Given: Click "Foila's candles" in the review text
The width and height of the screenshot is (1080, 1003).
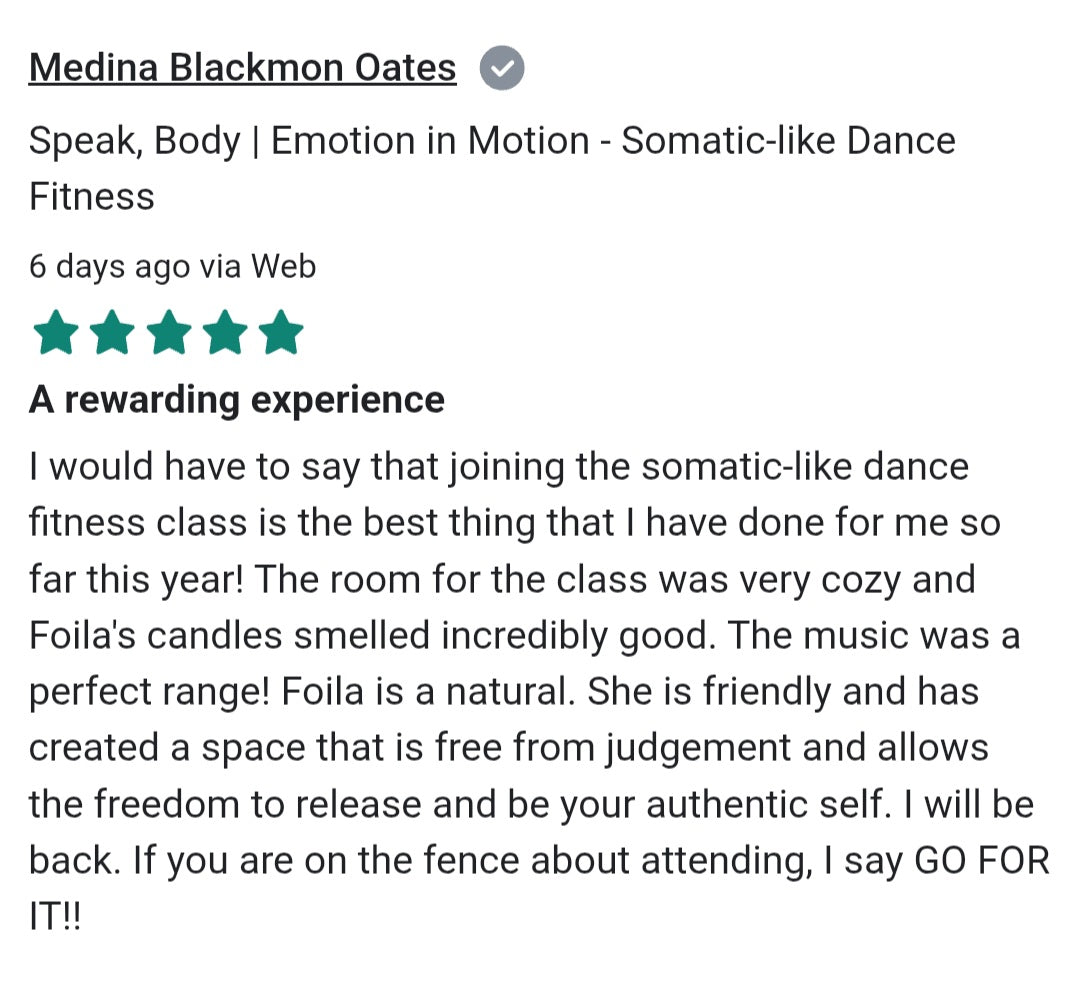Looking at the screenshot, I should (158, 635).
